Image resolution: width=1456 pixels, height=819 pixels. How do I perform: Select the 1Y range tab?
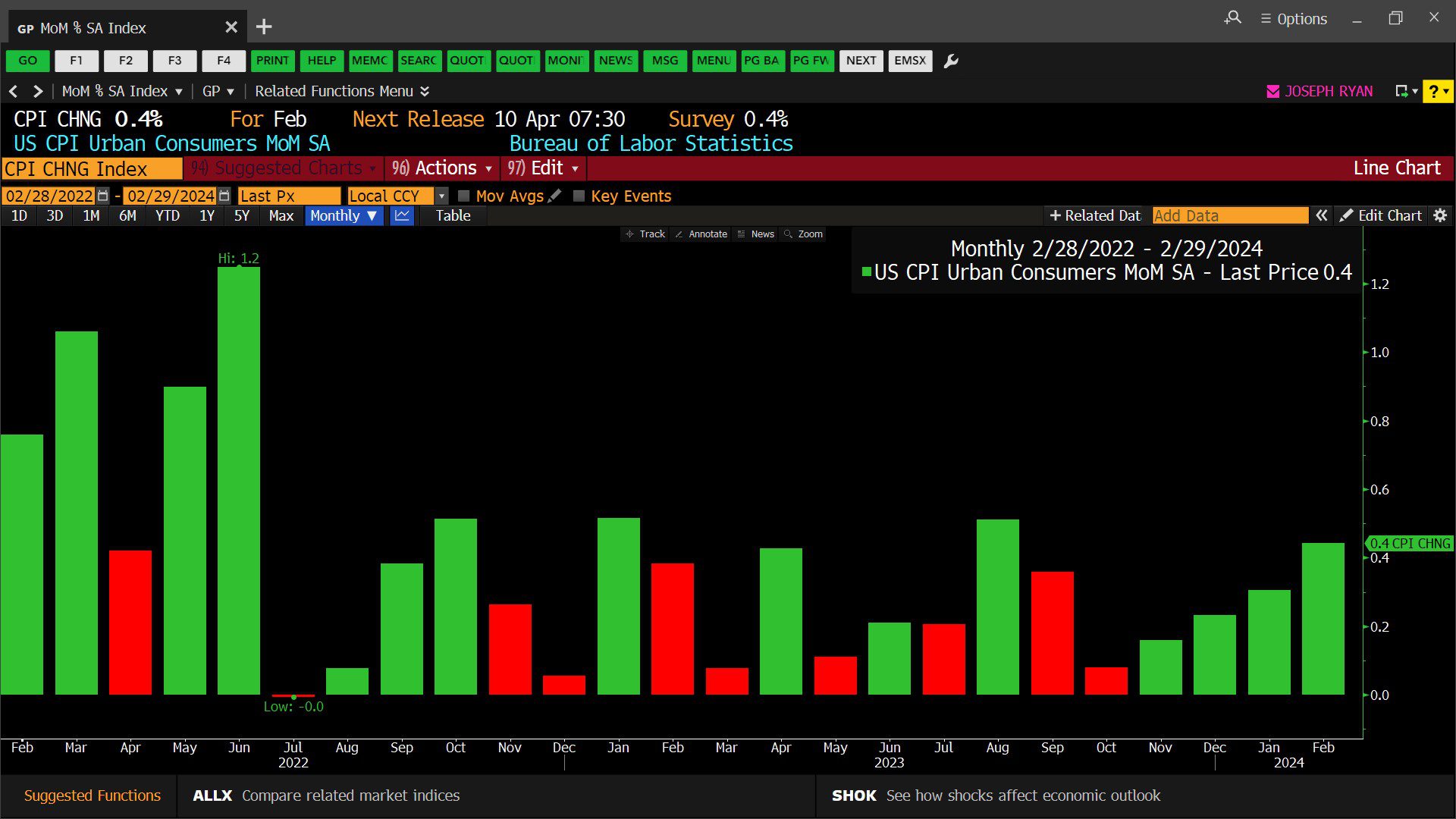tap(207, 216)
